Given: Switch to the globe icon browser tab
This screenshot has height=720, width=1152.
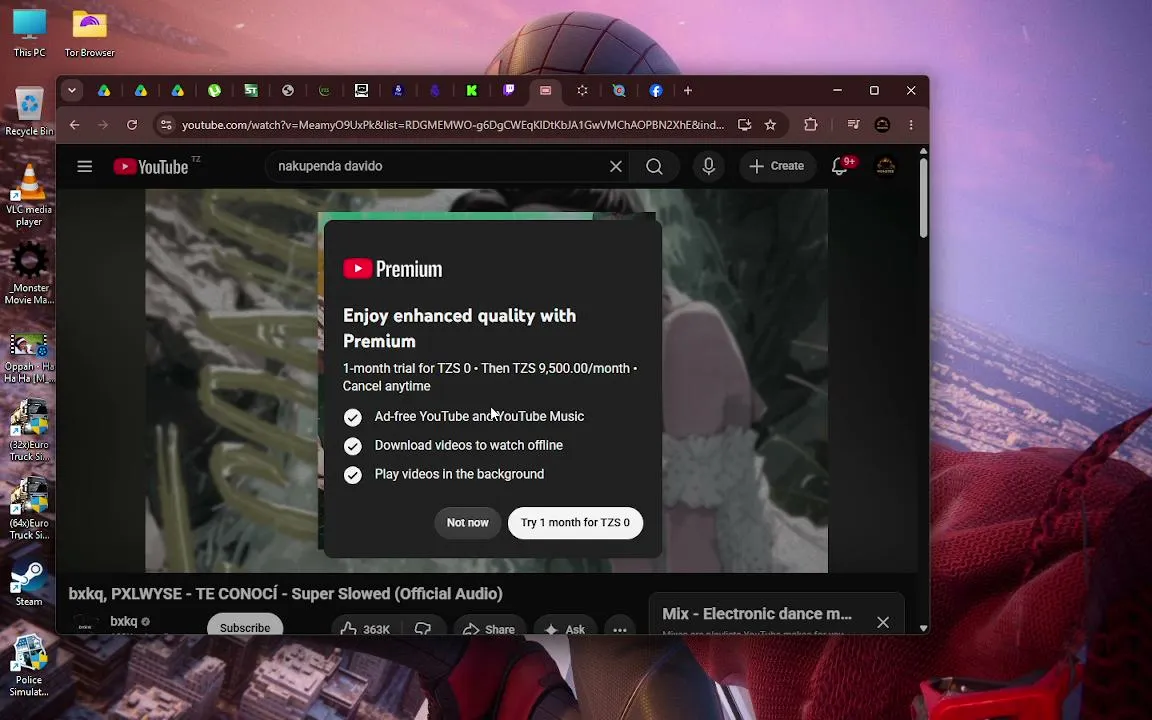Looking at the screenshot, I should (288, 90).
